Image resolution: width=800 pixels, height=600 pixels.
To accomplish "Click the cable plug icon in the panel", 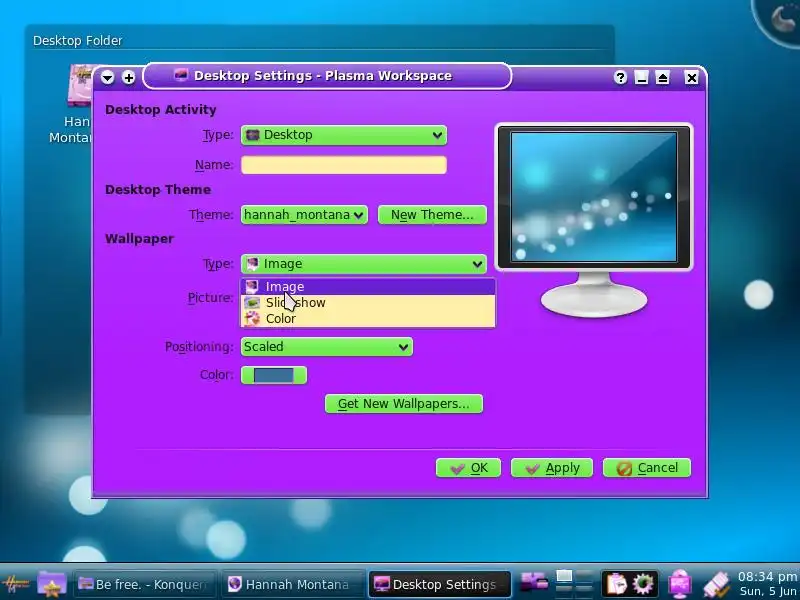I will (x=716, y=584).
